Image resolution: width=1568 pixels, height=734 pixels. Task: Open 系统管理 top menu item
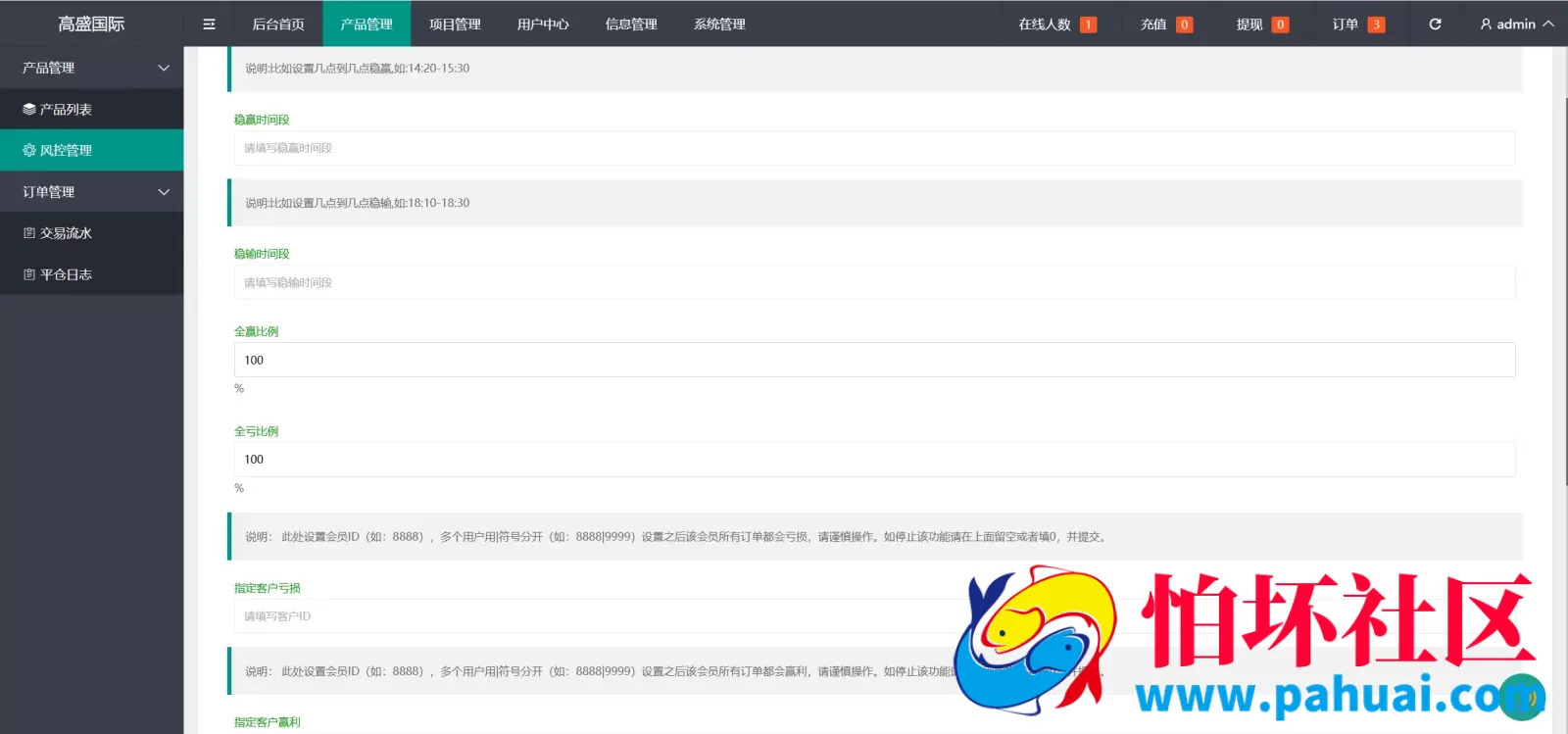[719, 24]
